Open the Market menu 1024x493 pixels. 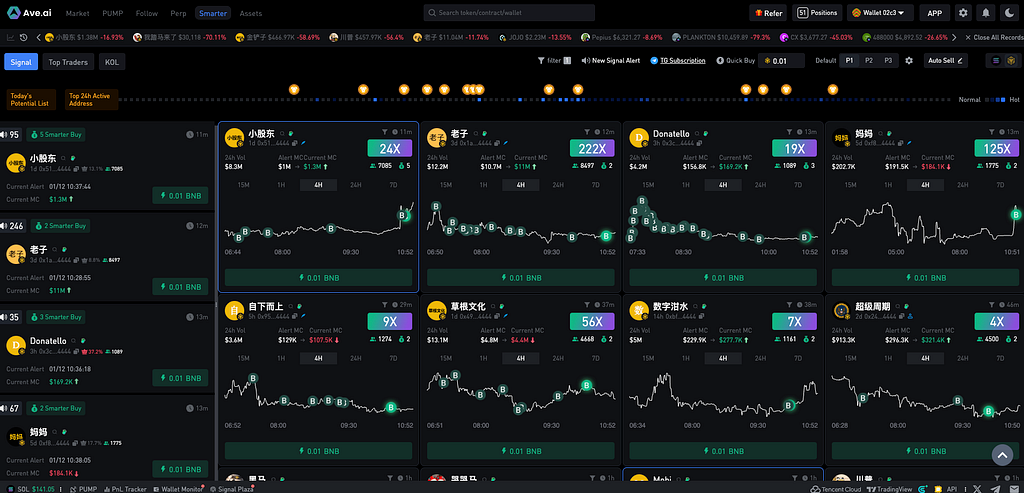pos(78,13)
